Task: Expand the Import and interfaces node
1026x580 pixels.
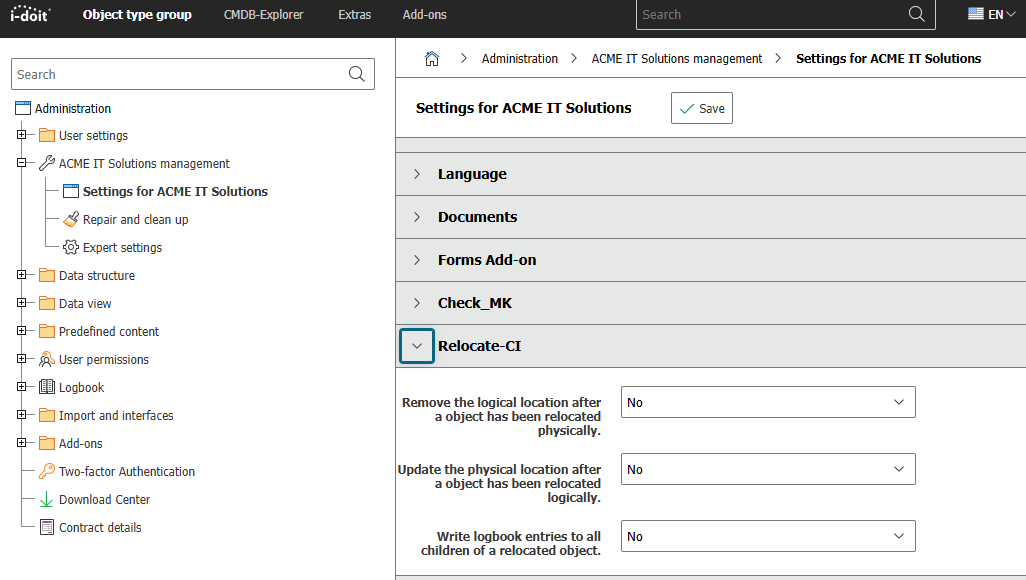Action: 22,415
